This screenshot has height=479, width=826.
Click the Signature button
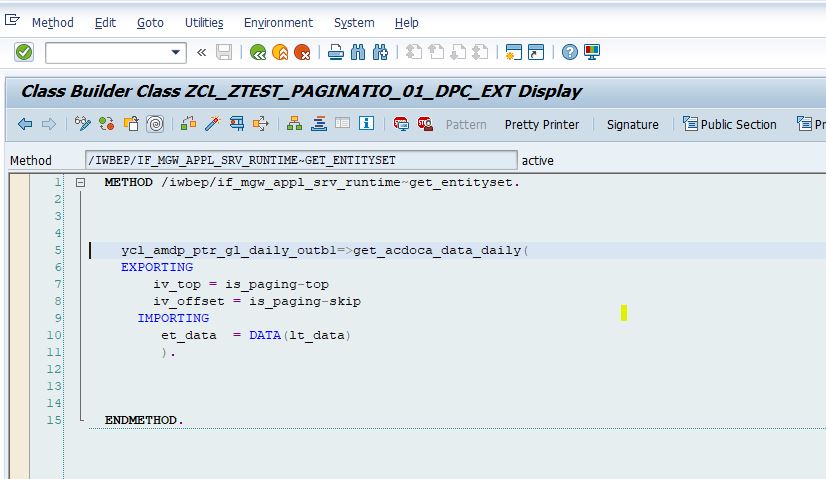point(633,125)
